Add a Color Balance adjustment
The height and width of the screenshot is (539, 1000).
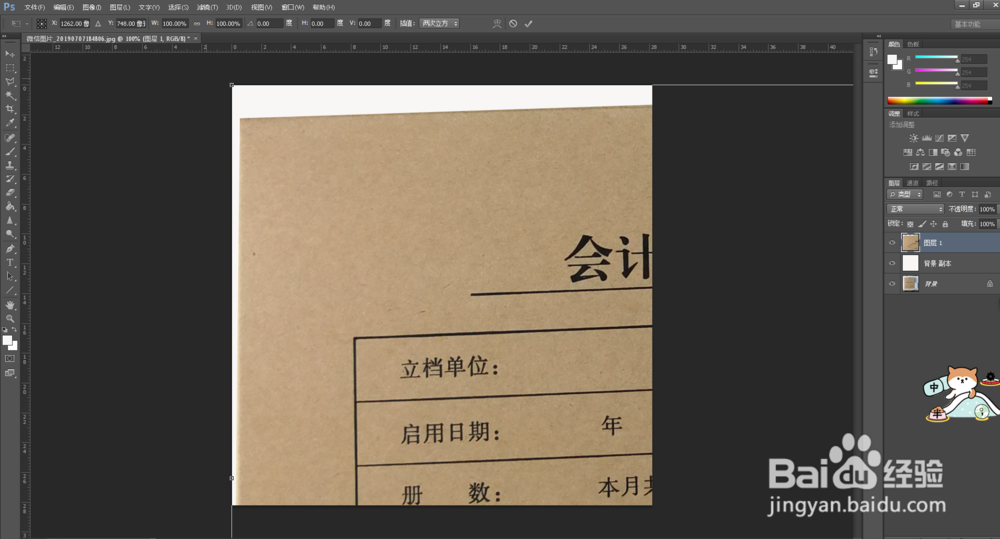920,152
